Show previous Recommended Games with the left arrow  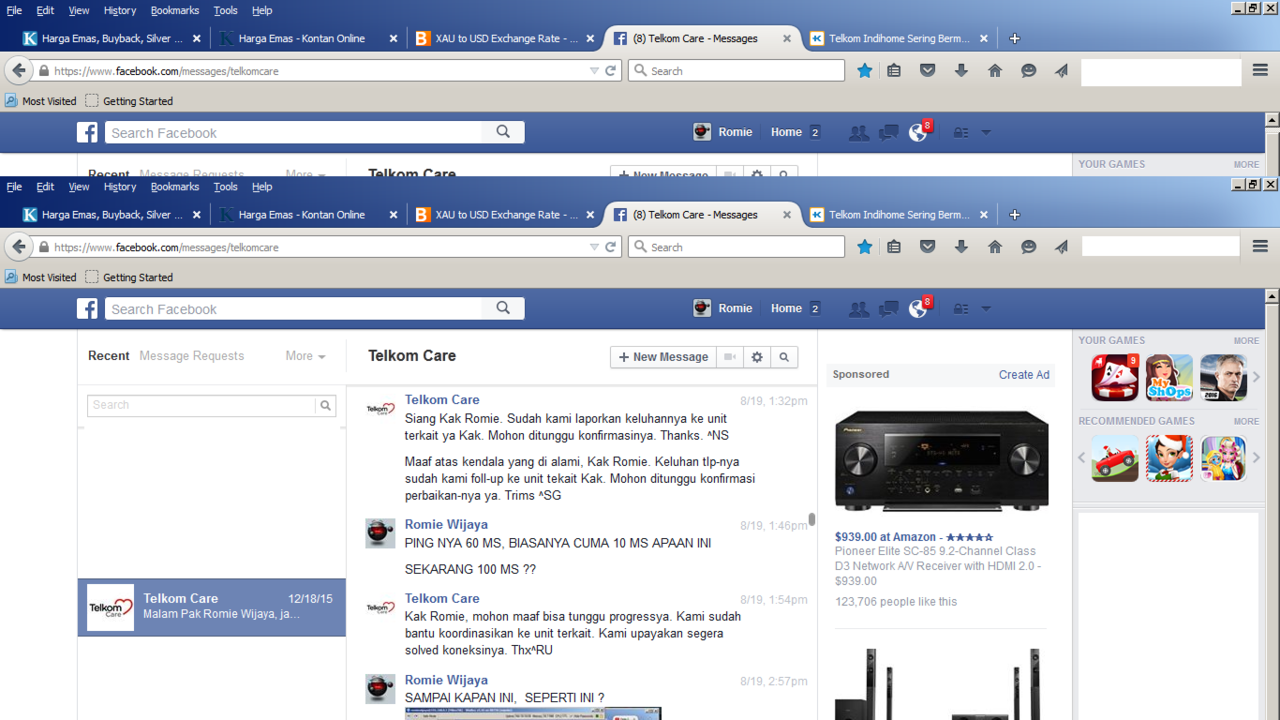pyautogui.click(x=1082, y=458)
